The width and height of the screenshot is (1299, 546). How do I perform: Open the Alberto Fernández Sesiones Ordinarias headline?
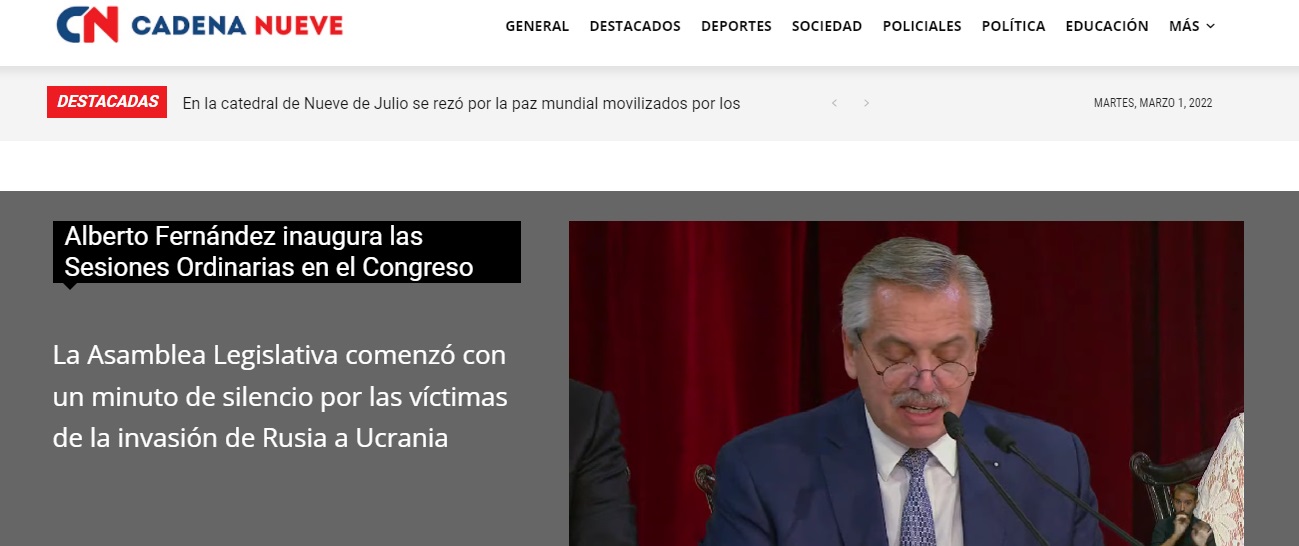(x=269, y=252)
